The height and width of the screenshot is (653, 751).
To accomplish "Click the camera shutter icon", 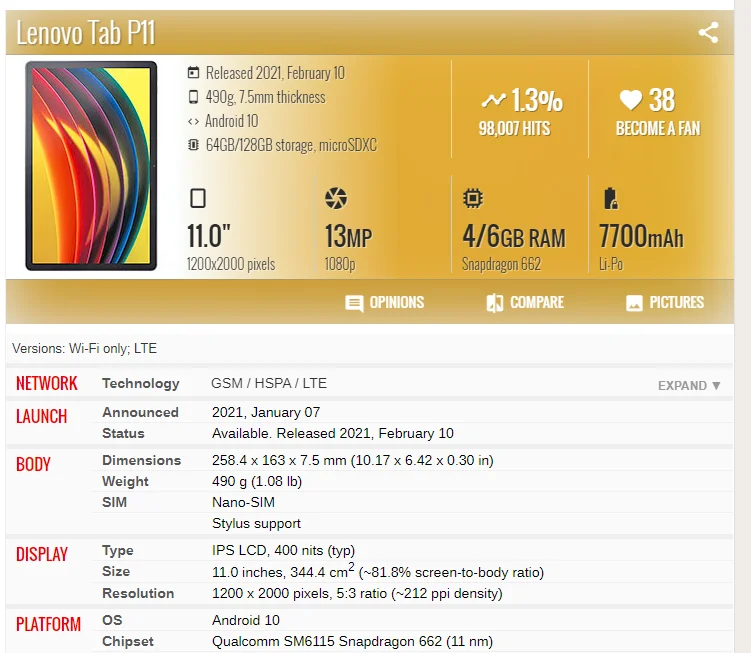I will click(x=336, y=198).
